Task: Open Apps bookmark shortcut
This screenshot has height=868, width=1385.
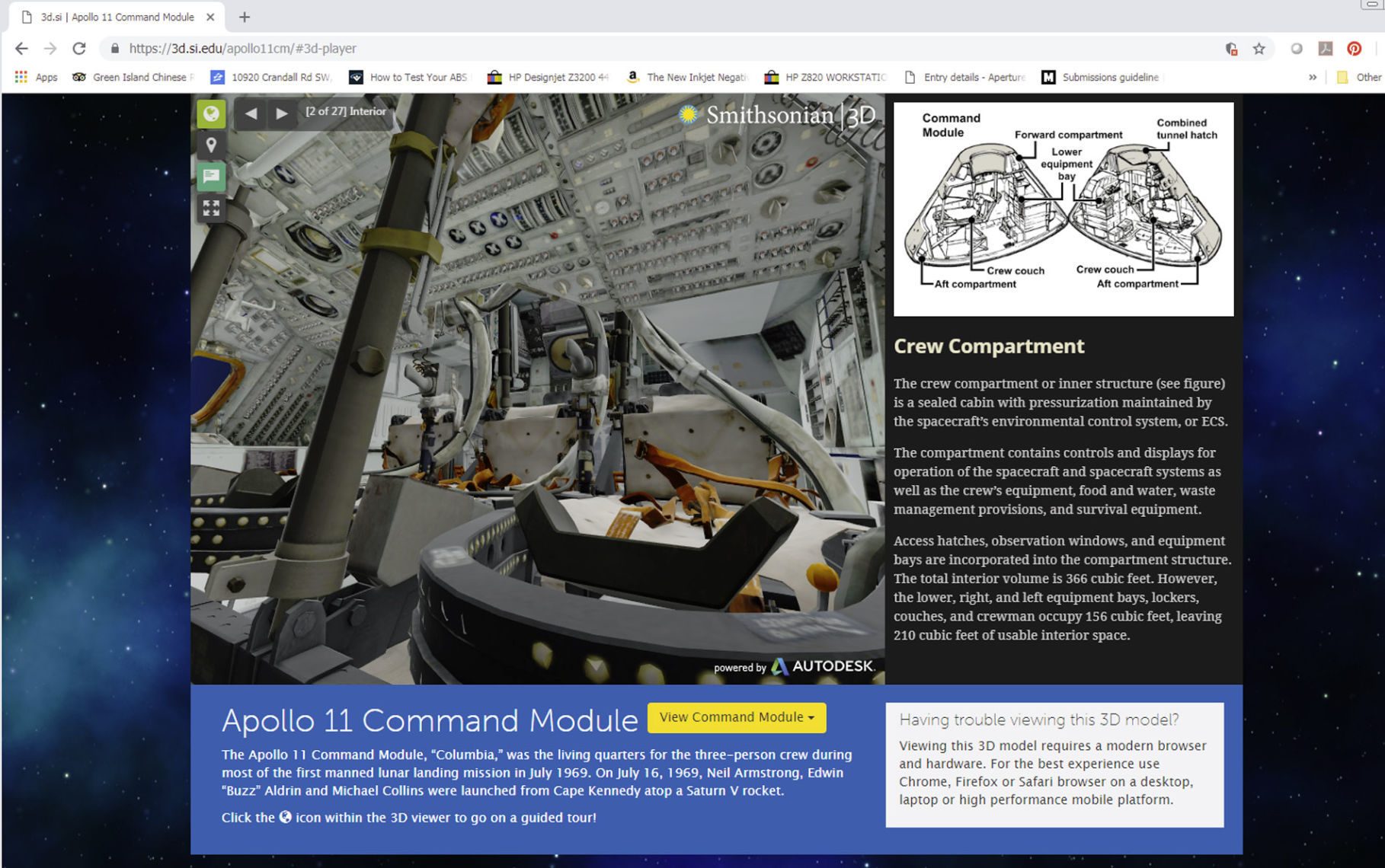Action: tap(36, 77)
